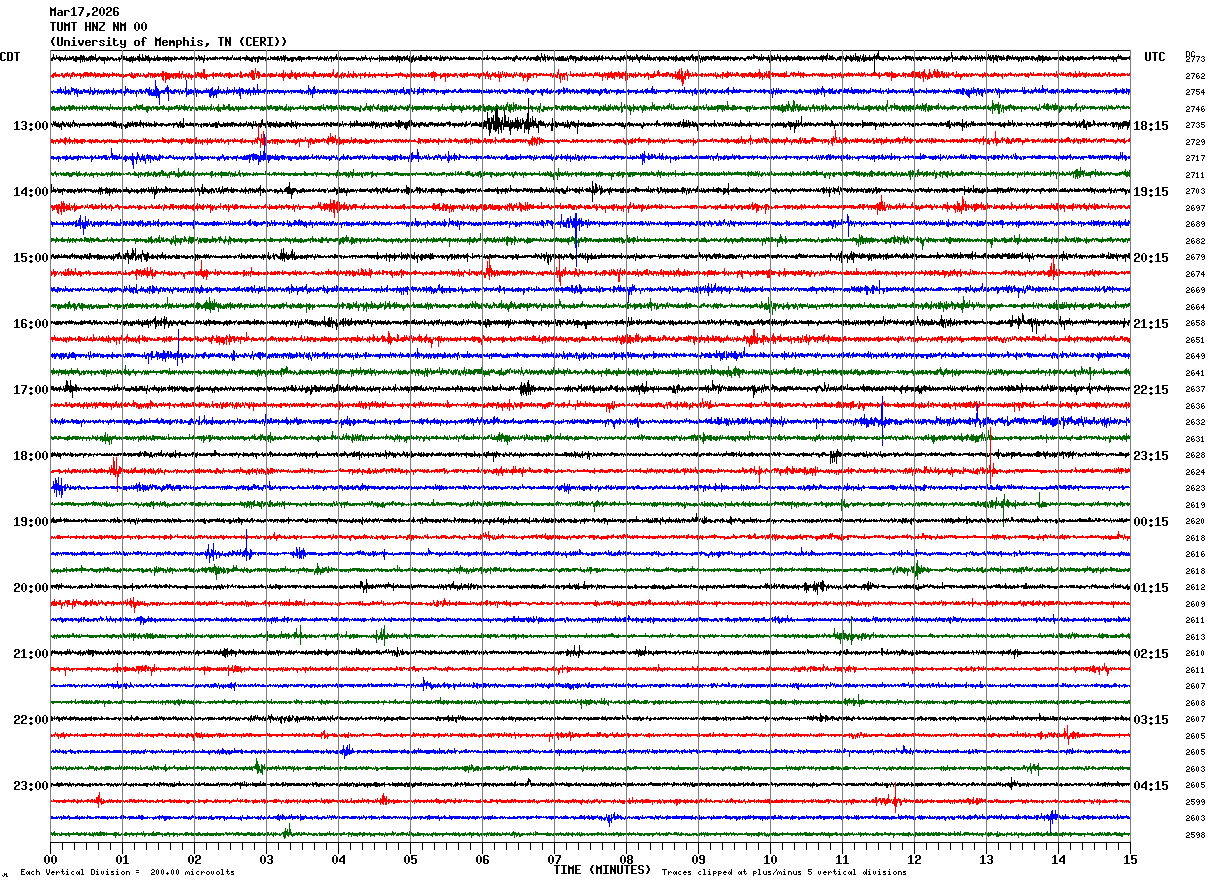Click the DC offset value 2735
The image size is (1210, 886).
coord(1195,126)
